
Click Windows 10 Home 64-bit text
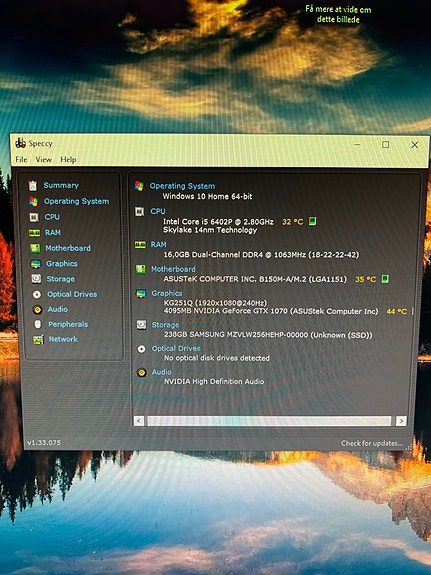pos(207,196)
